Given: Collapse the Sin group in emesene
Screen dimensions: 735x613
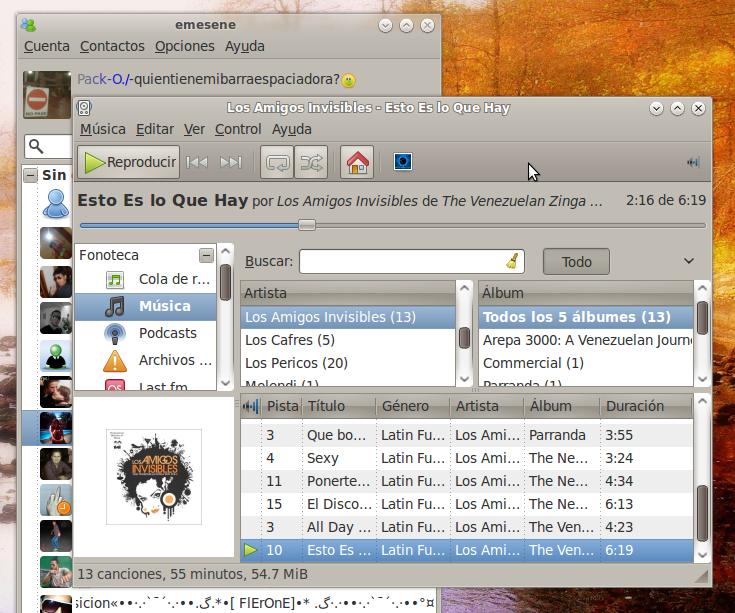Looking at the screenshot, I should [30, 175].
